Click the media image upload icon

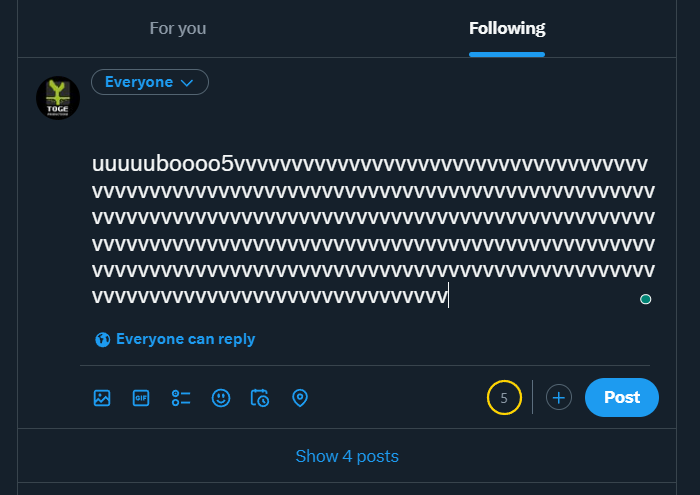click(102, 398)
